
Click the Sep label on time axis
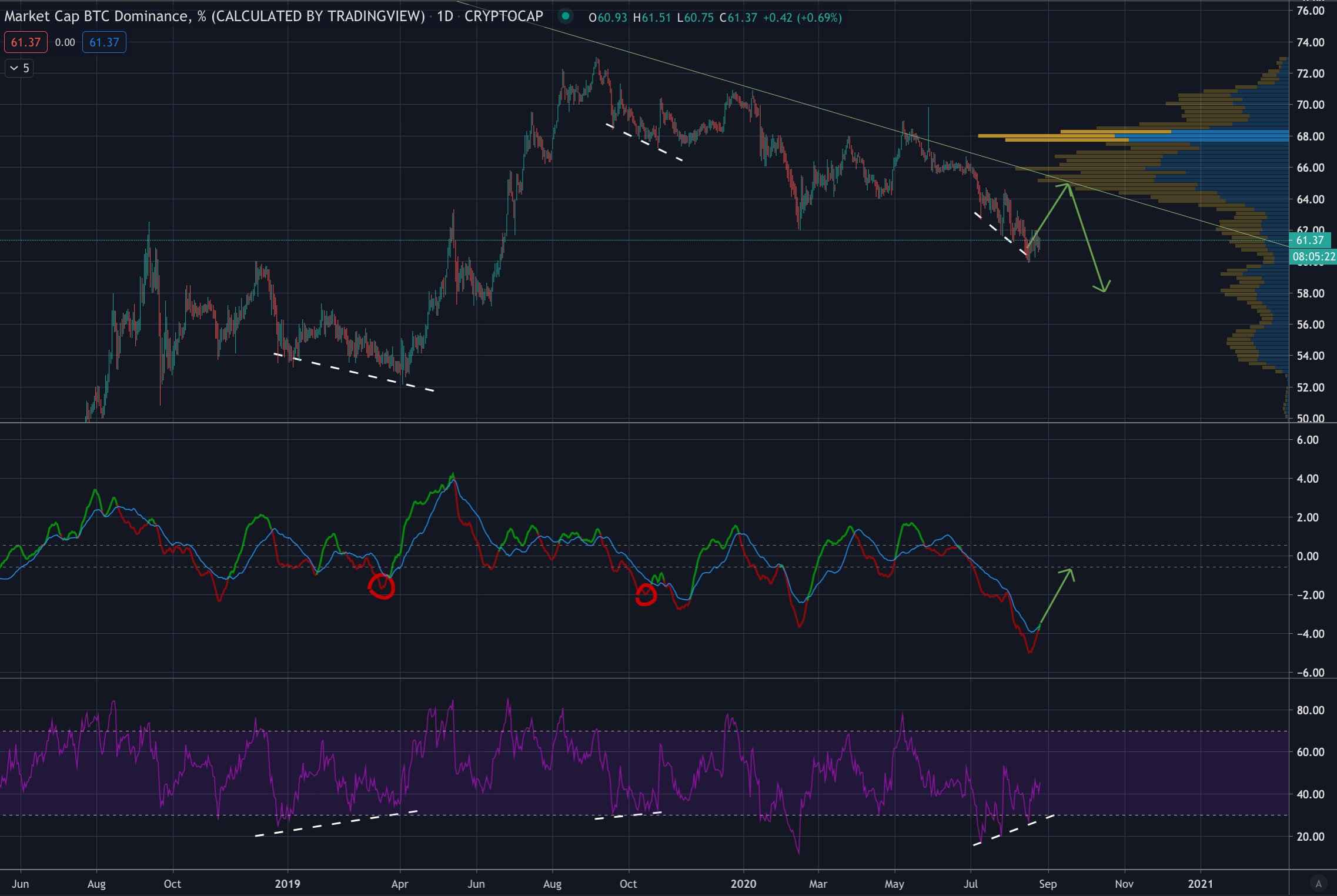point(1048,884)
